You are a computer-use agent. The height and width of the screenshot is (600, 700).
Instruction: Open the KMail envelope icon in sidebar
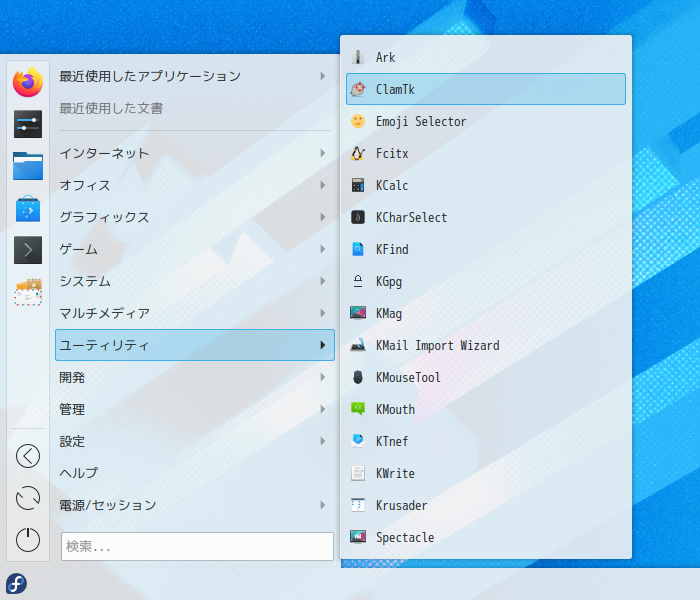click(28, 292)
